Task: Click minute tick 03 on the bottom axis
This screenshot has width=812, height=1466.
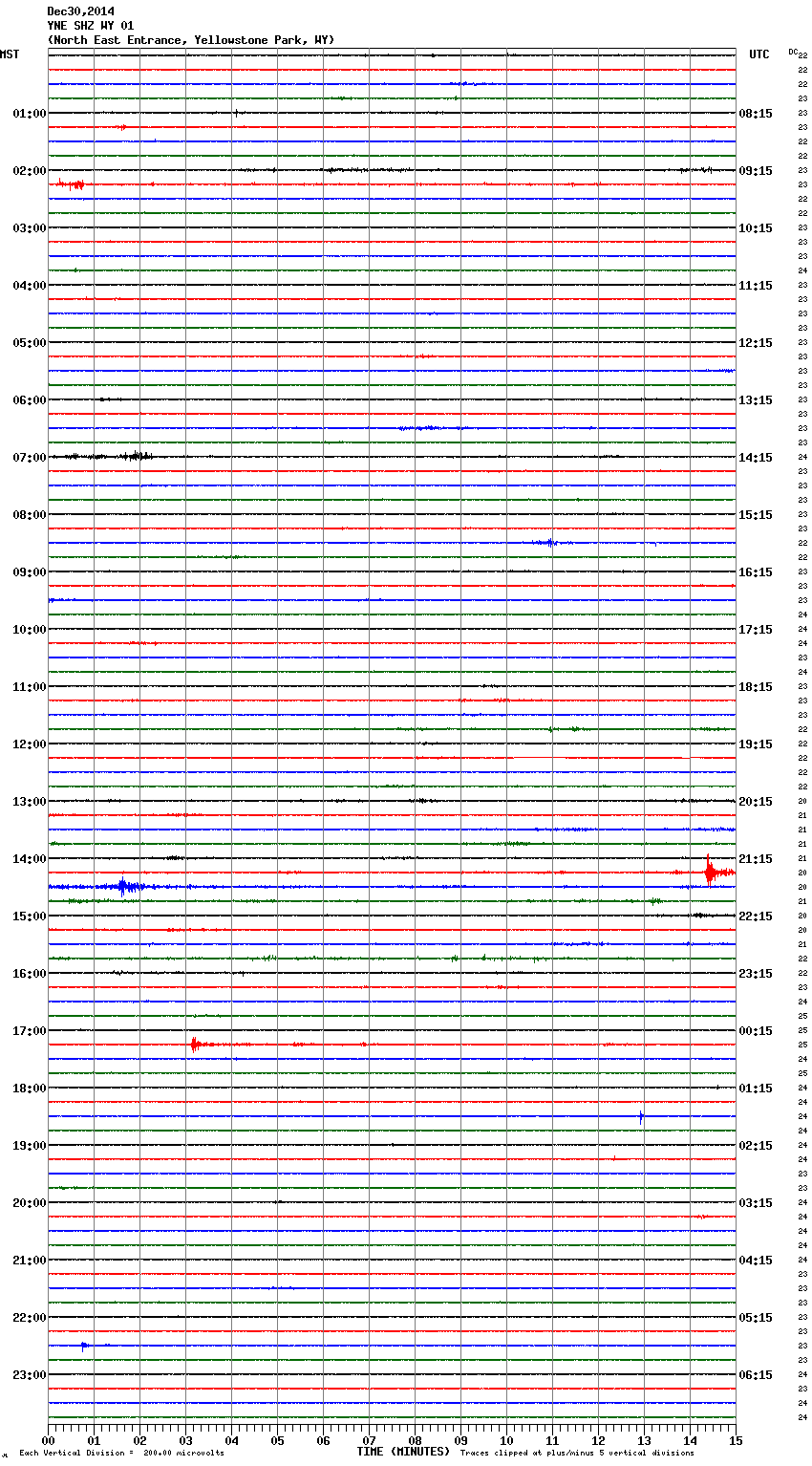Action: (x=186, y=1440)
